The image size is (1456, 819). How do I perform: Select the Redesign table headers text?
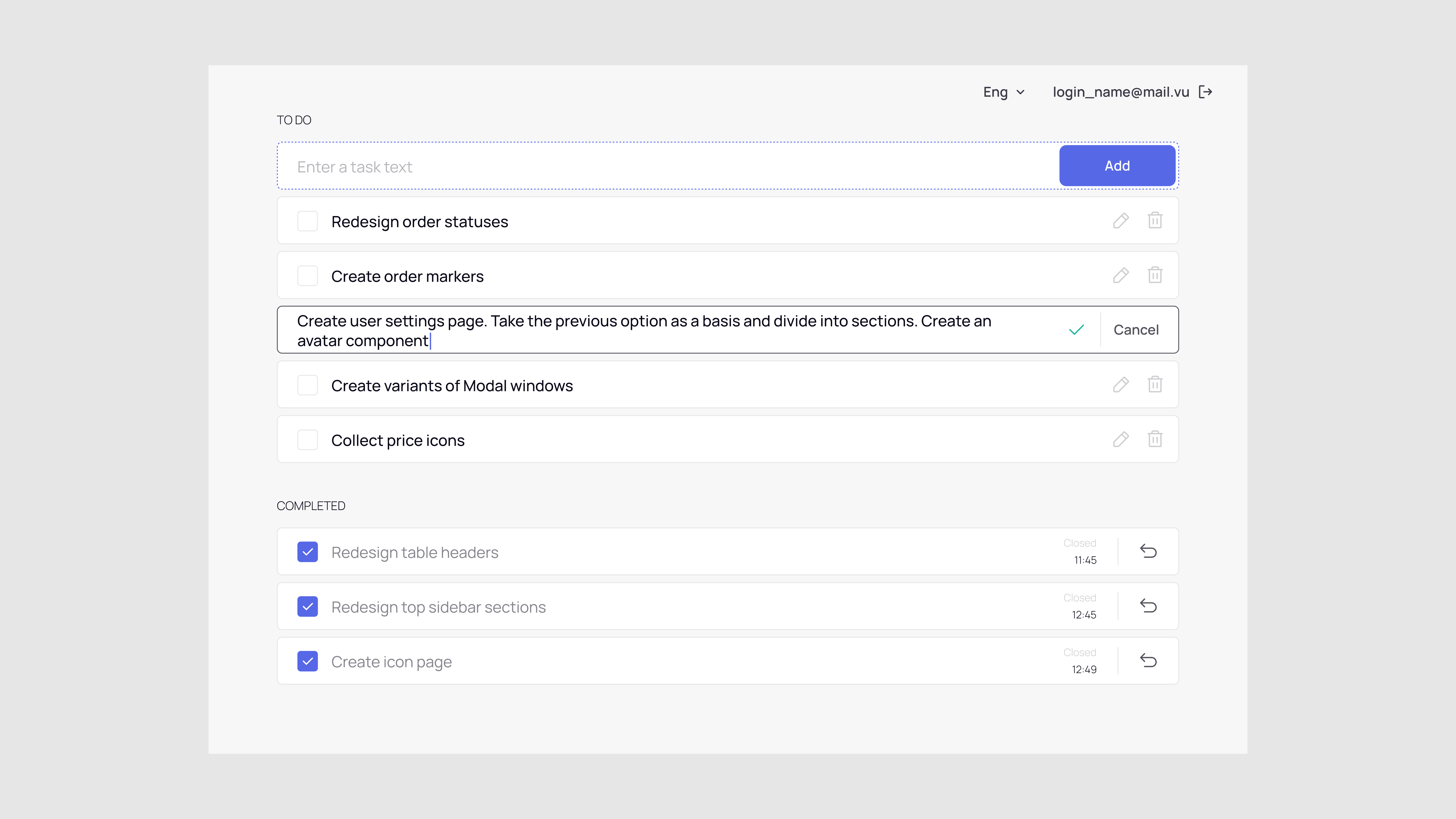(414, 553)
